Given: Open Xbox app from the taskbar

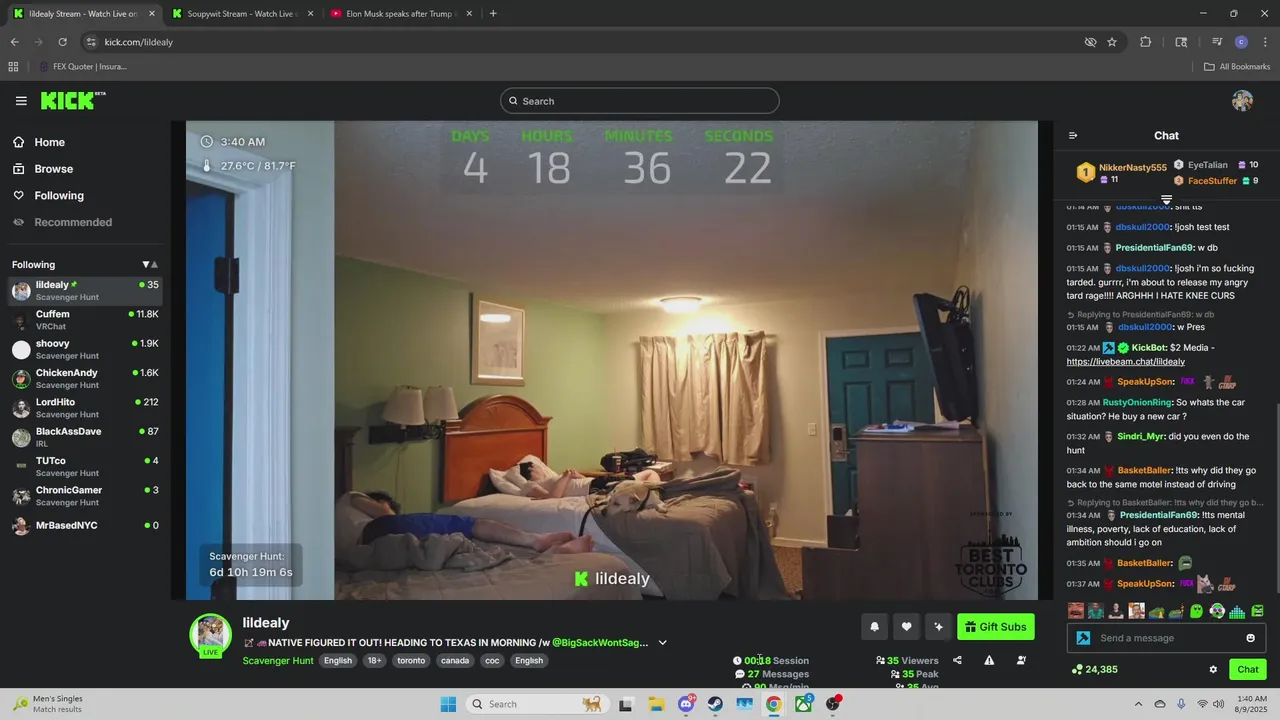Looking at the screenshot, I should coord(803,704).
